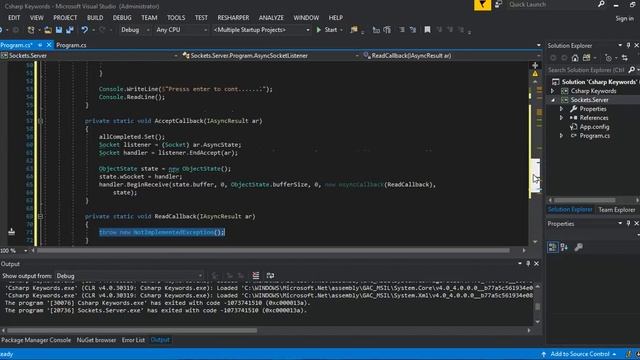Pin the active Program.cs tab
This screenshot has height=360, width=640.
[x=40, y=45]
